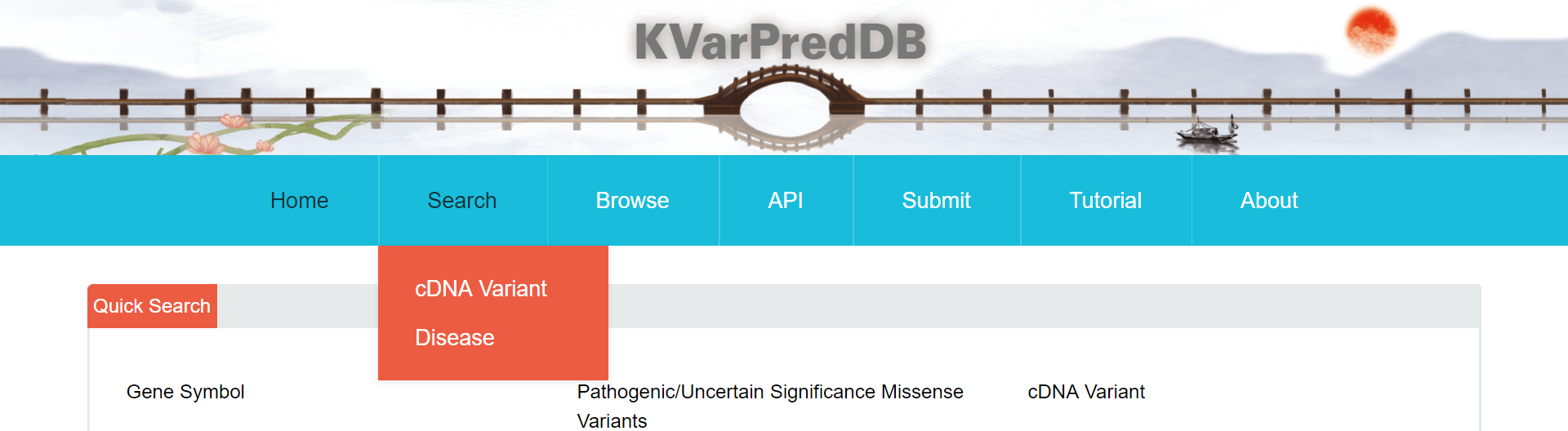Click the Gene Symbol label
1568x431 pixels.
pos(185,392)
